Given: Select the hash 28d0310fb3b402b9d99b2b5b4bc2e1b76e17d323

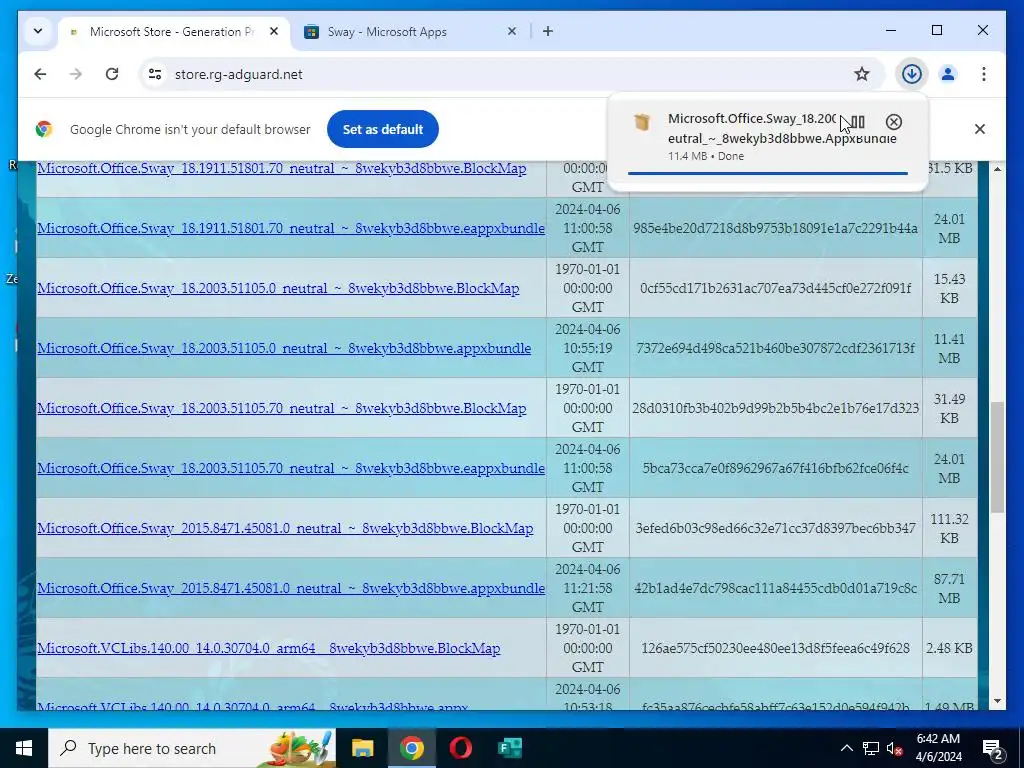Looking at the screenshot, I should [775, 409].
